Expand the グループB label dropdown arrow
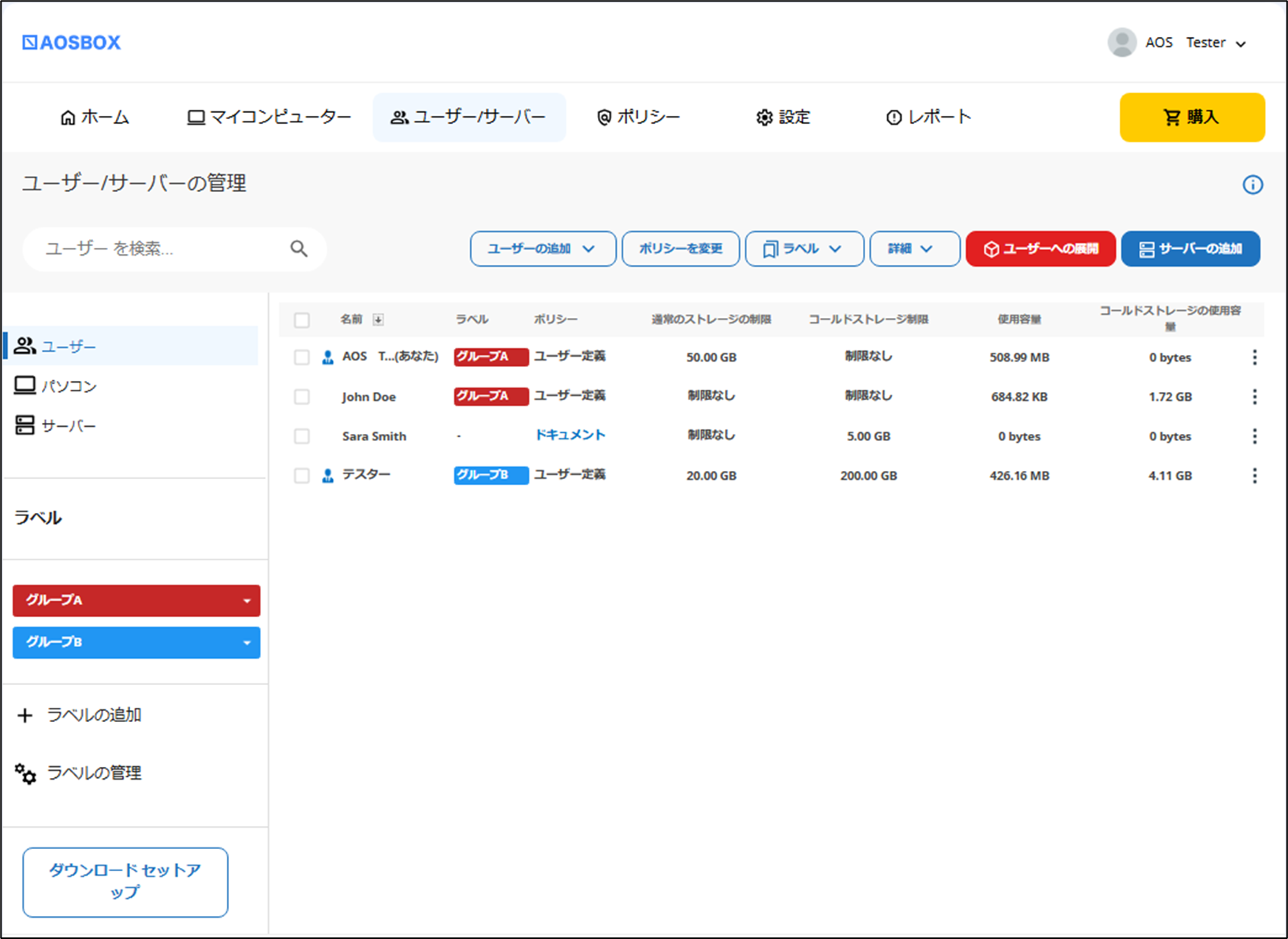The height and width of the screenshot is (939, 1288). pos(247,643)
